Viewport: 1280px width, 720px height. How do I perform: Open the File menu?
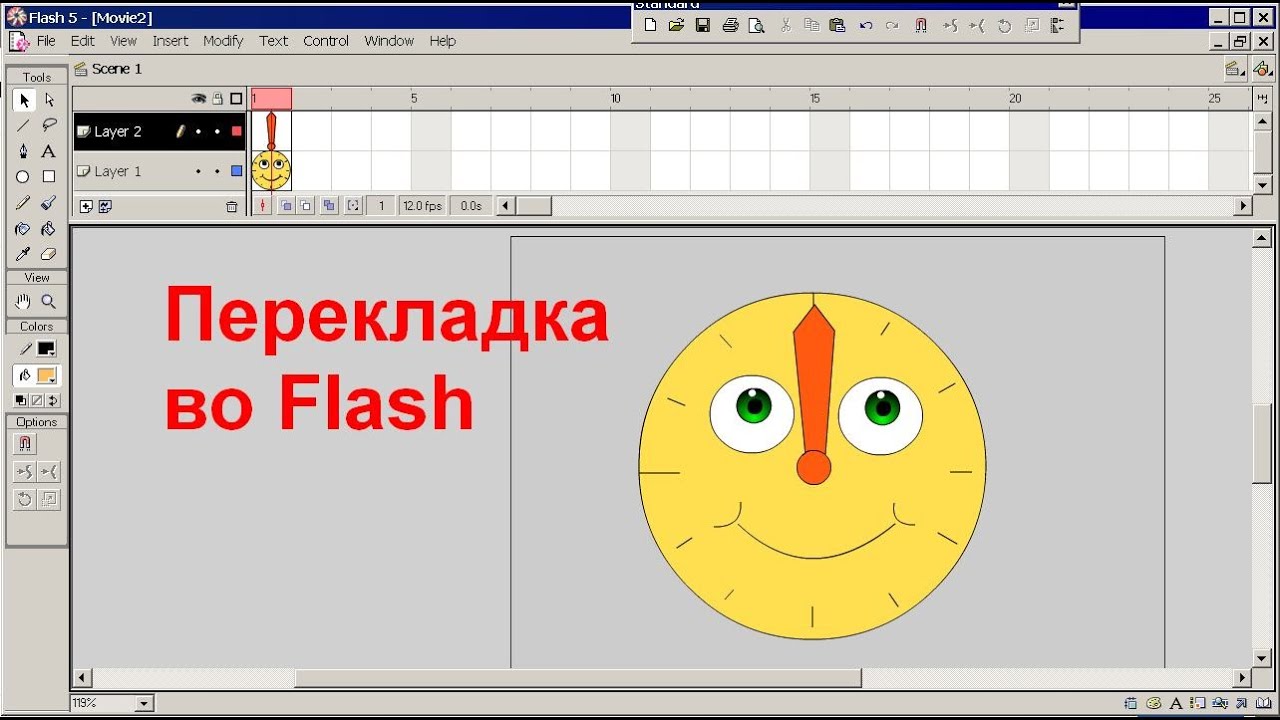click(46, 41)
